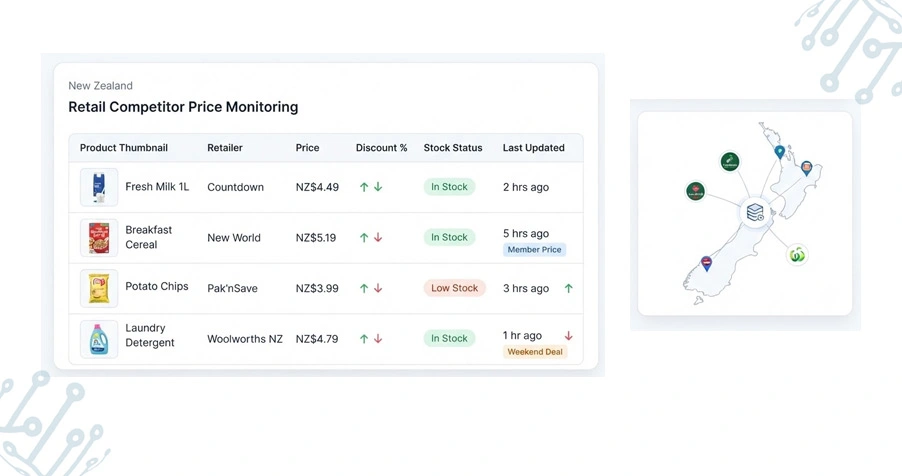Viewport: 902px width, 476px height.
Task: Click the In Stock badge for Laundry Detergent
Action: click(x=449, y=339)
